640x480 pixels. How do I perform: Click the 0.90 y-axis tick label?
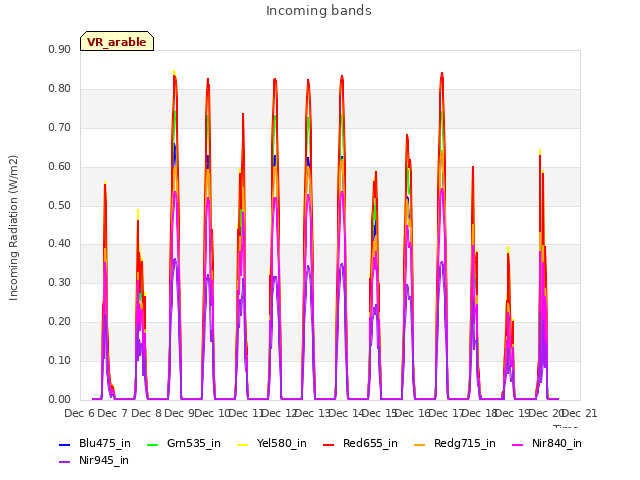[60, 50]
